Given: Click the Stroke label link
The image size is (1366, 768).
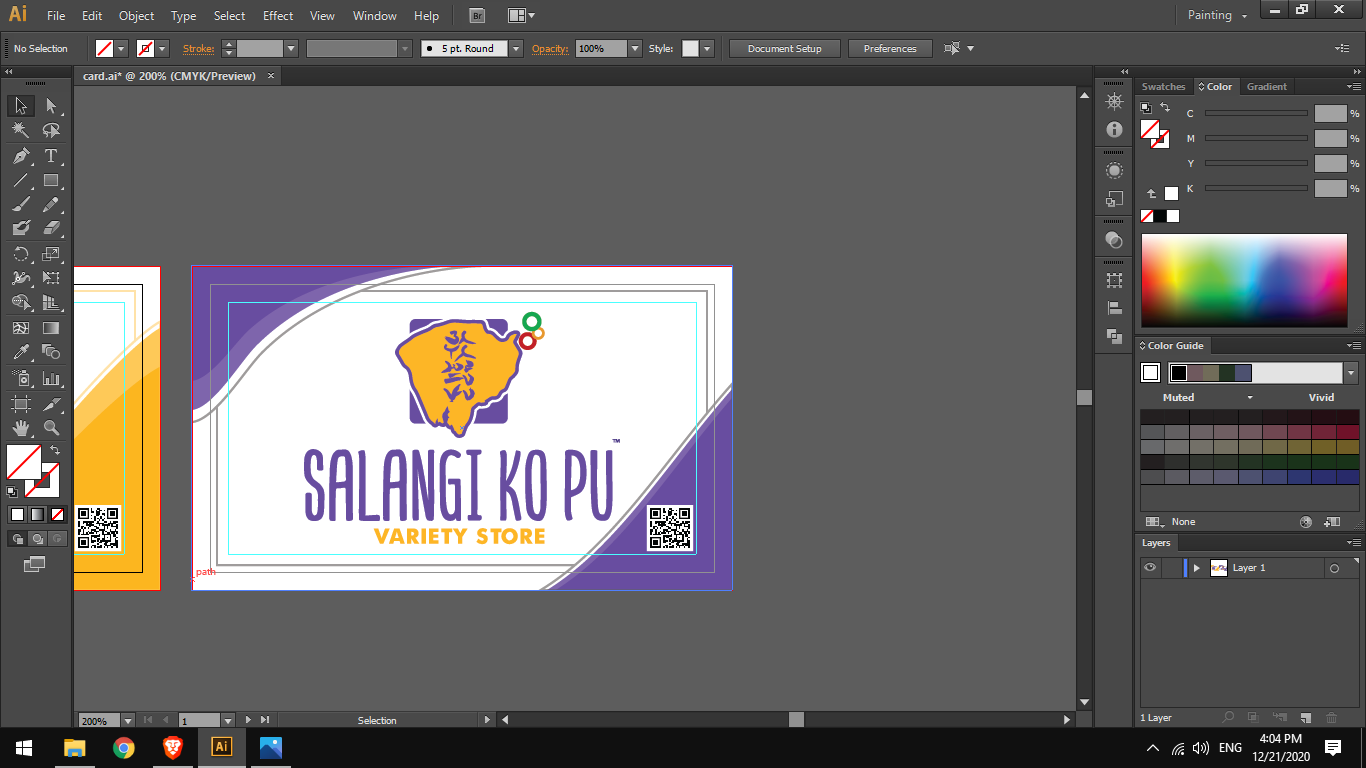Looking at the screenshot, I should [x=199, y=48].
